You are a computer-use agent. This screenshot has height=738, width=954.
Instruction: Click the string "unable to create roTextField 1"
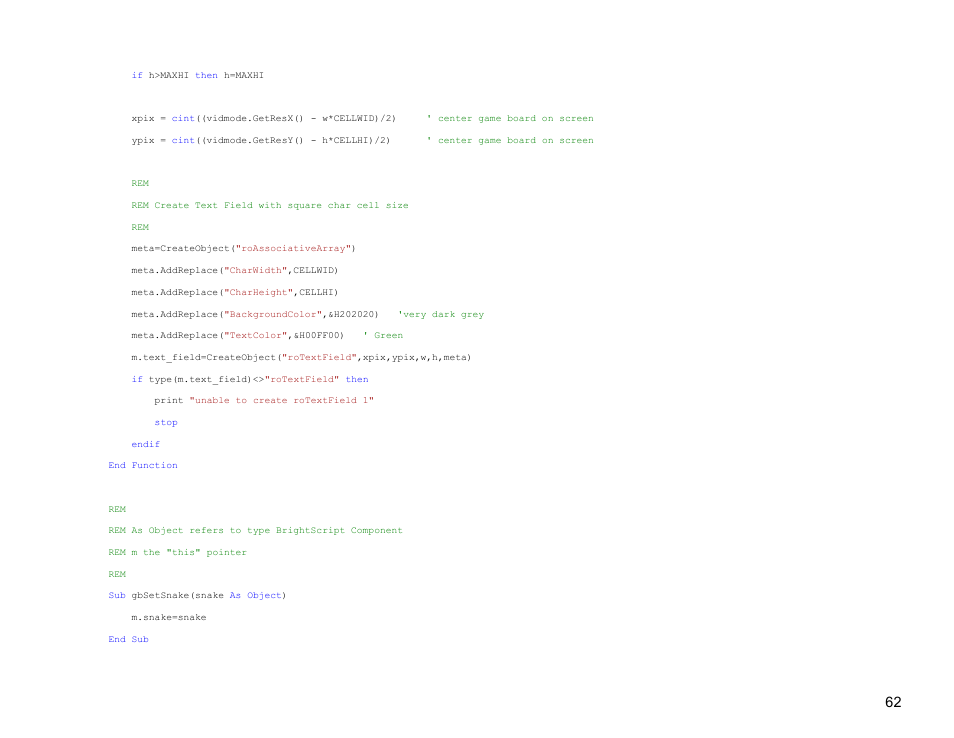click(282, 400)
